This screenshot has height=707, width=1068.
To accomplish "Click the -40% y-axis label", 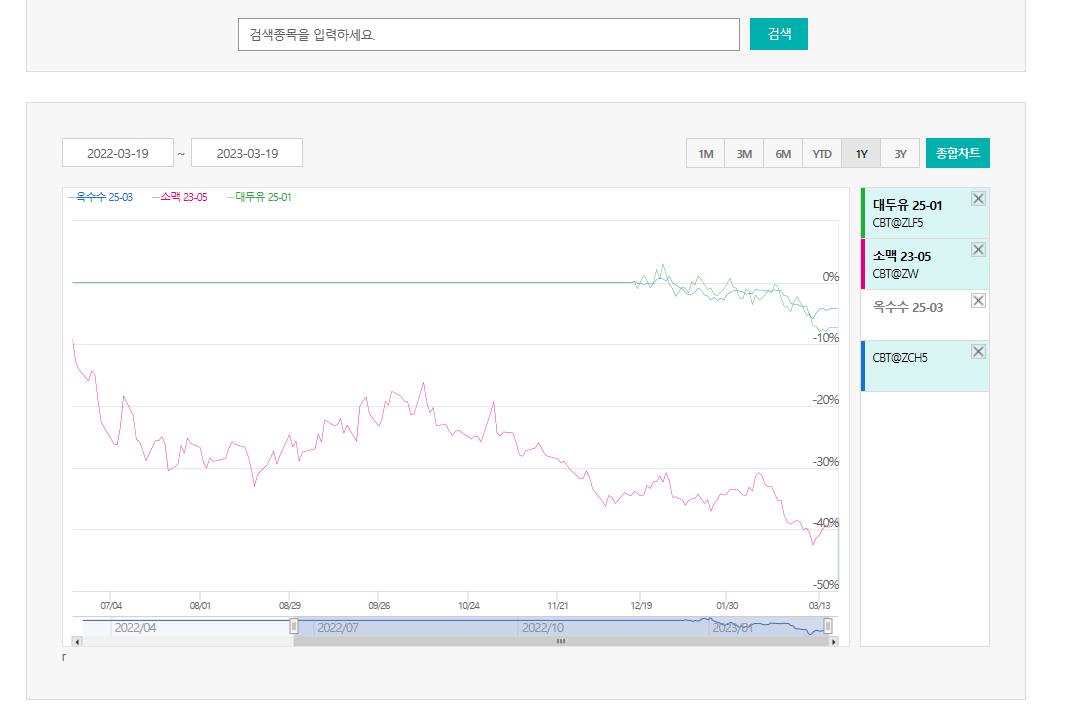I will click(826, 523).
